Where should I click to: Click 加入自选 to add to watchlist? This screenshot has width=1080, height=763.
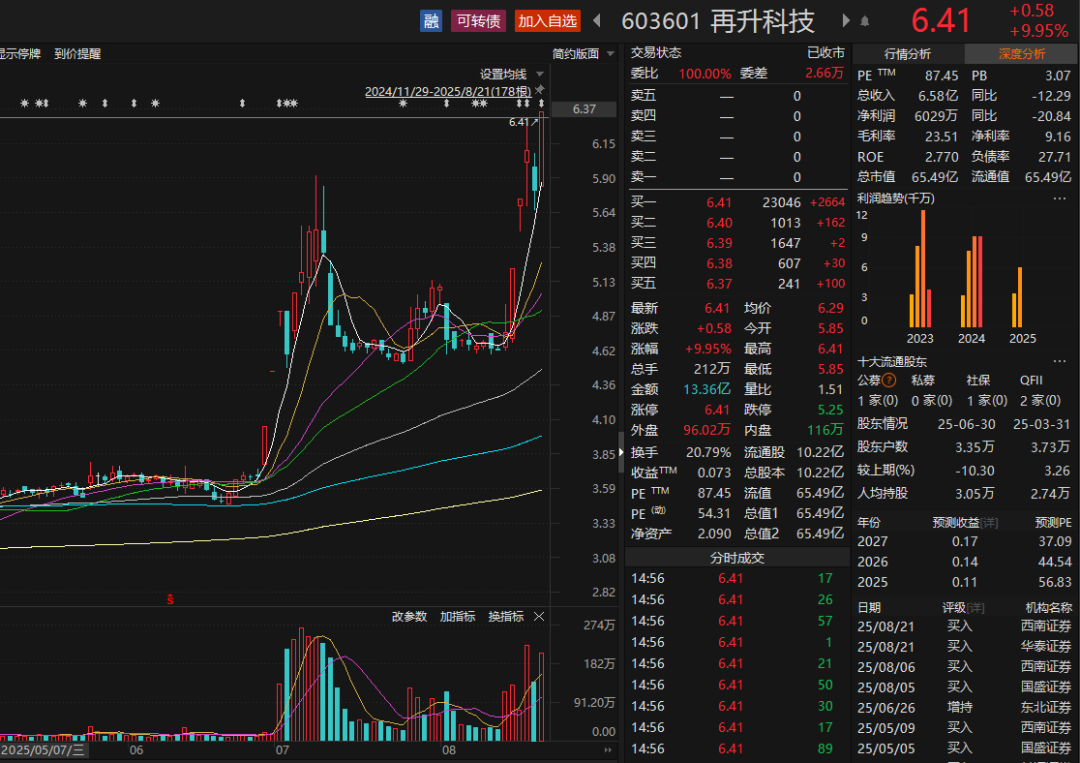tap(547, 20)
